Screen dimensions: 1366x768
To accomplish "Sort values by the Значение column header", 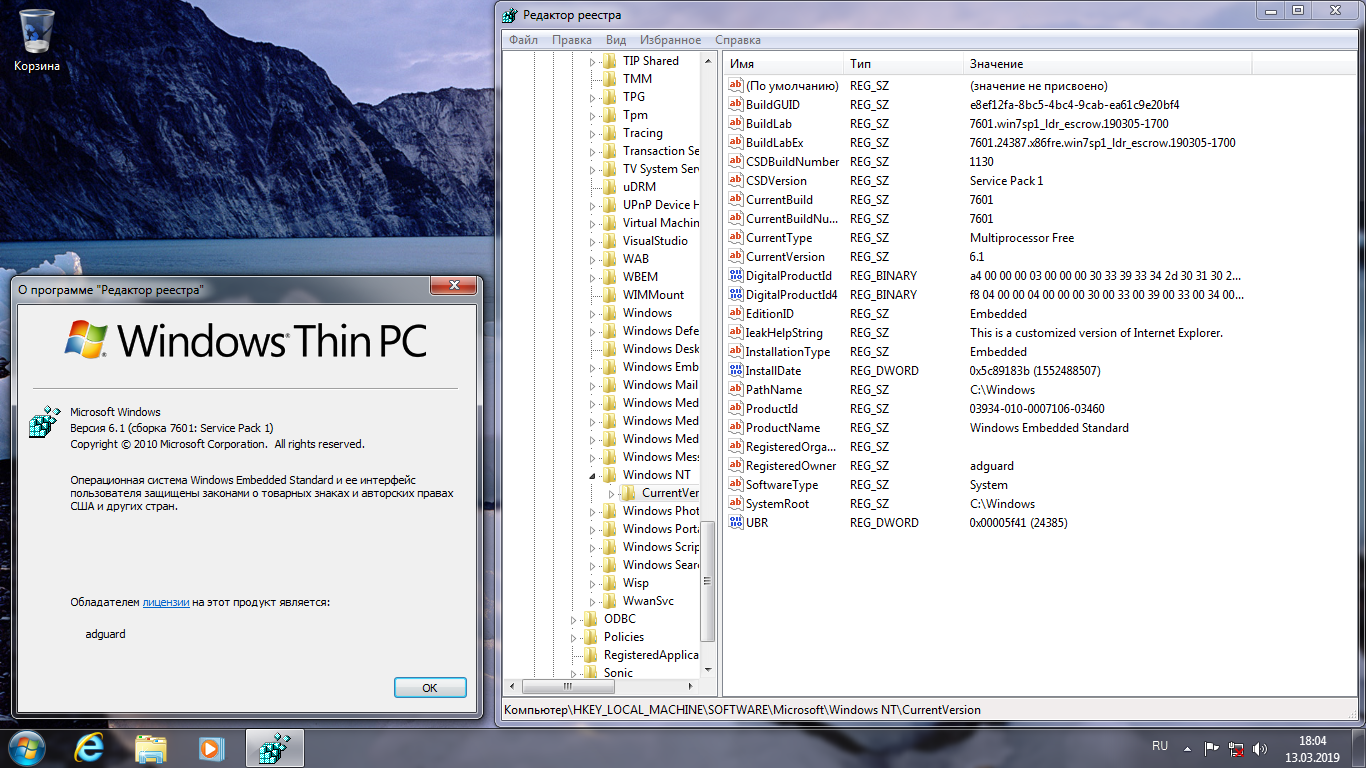I will click(1107, 64).
